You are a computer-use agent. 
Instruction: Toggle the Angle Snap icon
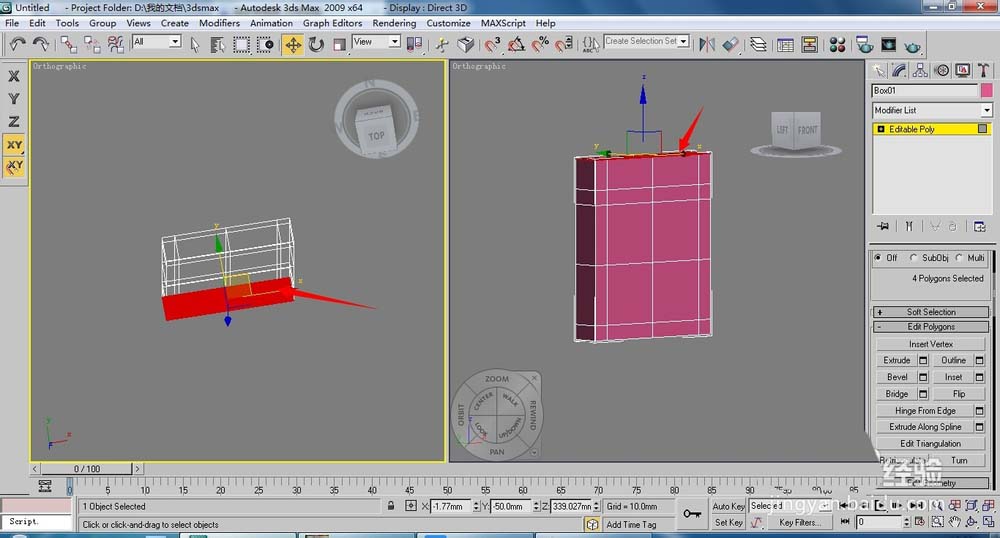[516, 44]
